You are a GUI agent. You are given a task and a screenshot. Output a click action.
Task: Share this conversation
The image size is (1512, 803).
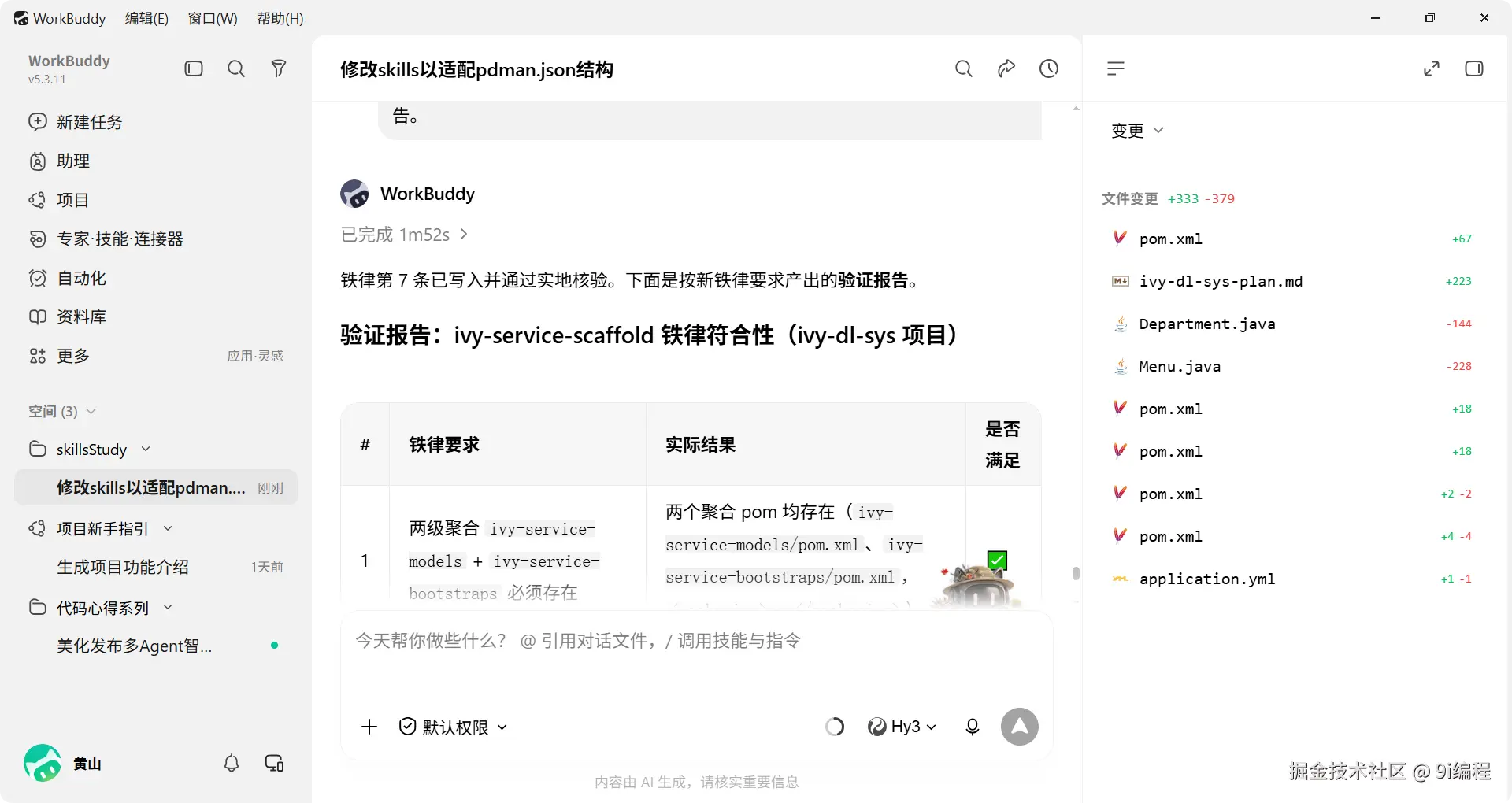(x=1006, y=68)
